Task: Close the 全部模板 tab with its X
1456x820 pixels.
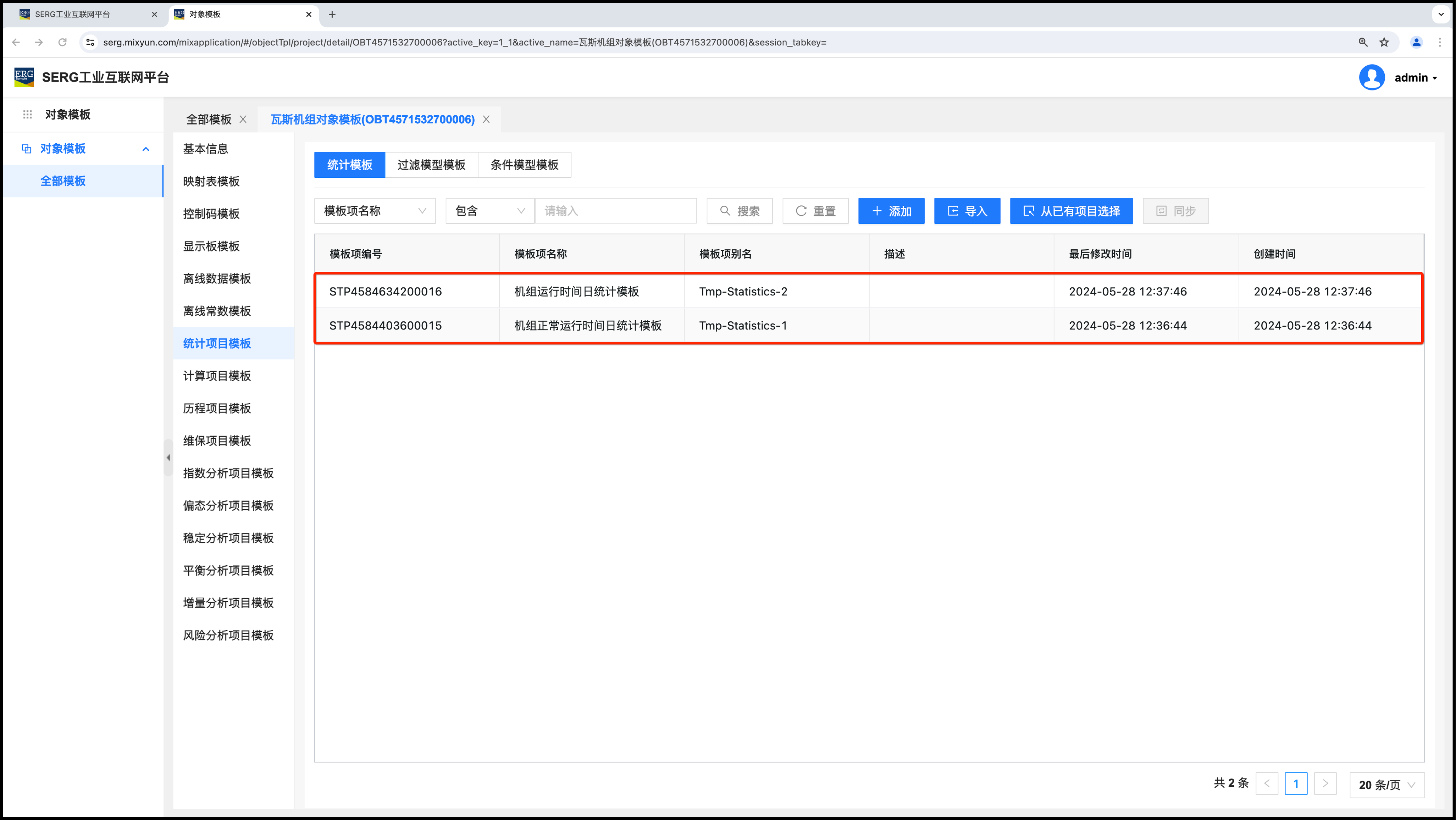Action: (x=243, y=119)
